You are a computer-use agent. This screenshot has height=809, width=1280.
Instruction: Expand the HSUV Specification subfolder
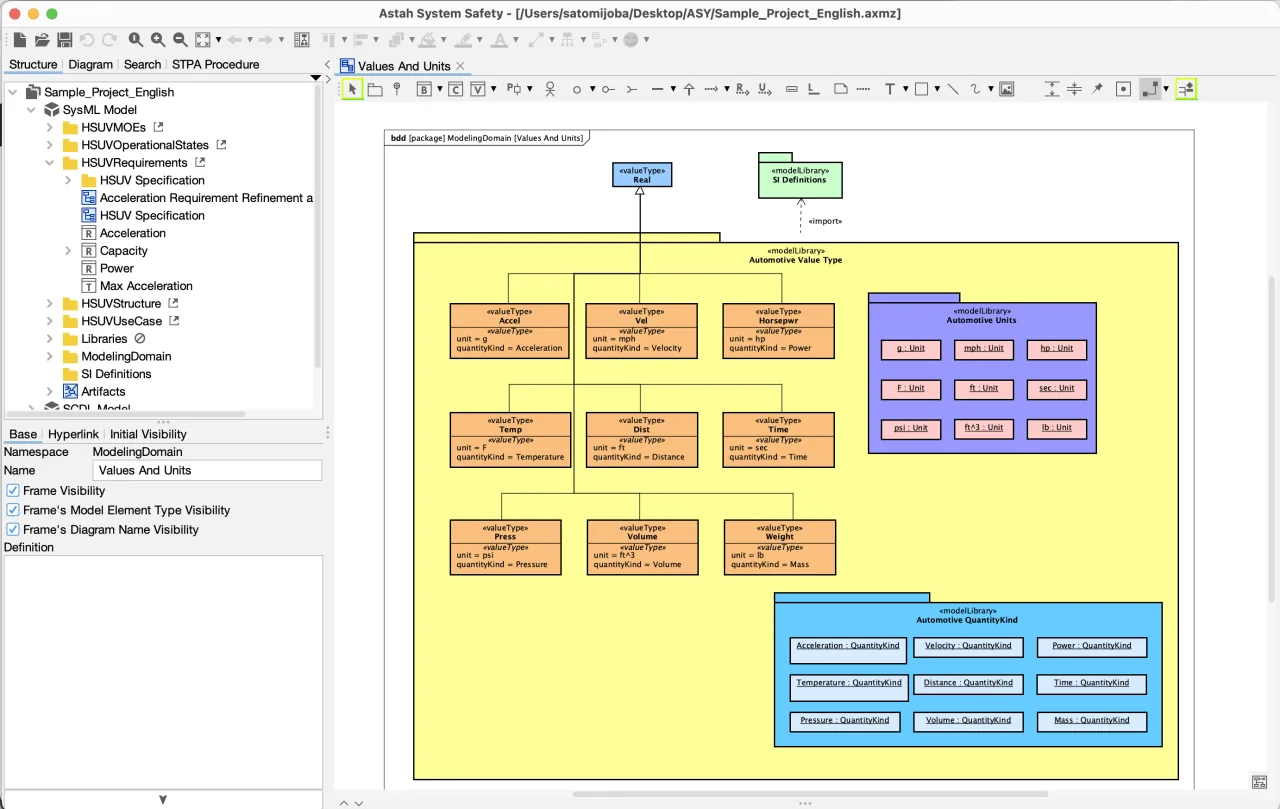(x=68, y=180)
